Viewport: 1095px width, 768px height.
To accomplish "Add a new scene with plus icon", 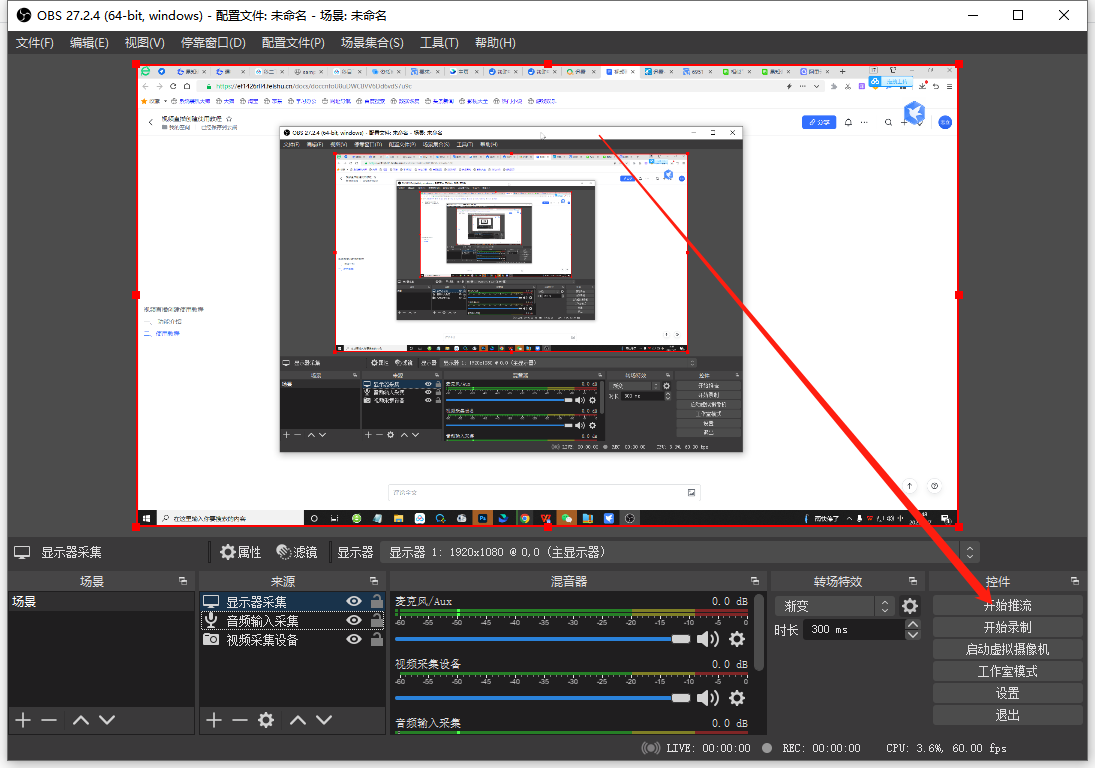I will pyautogui.click(x=23, y=720).
